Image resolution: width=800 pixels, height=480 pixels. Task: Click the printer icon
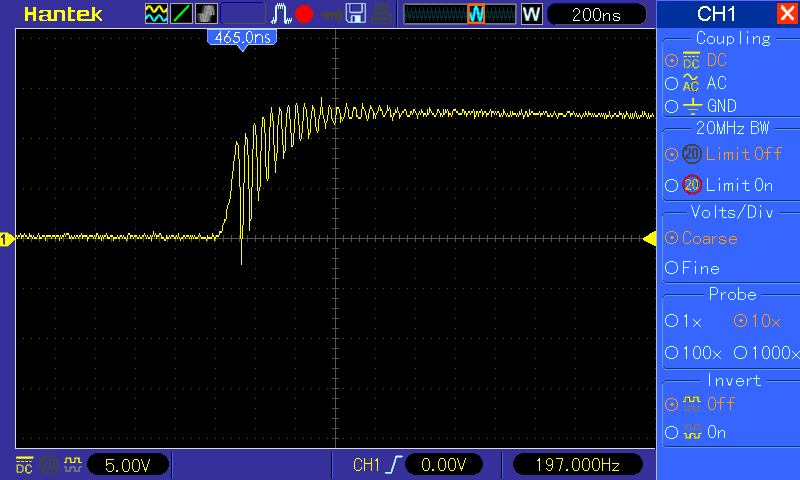click(381, 14)
